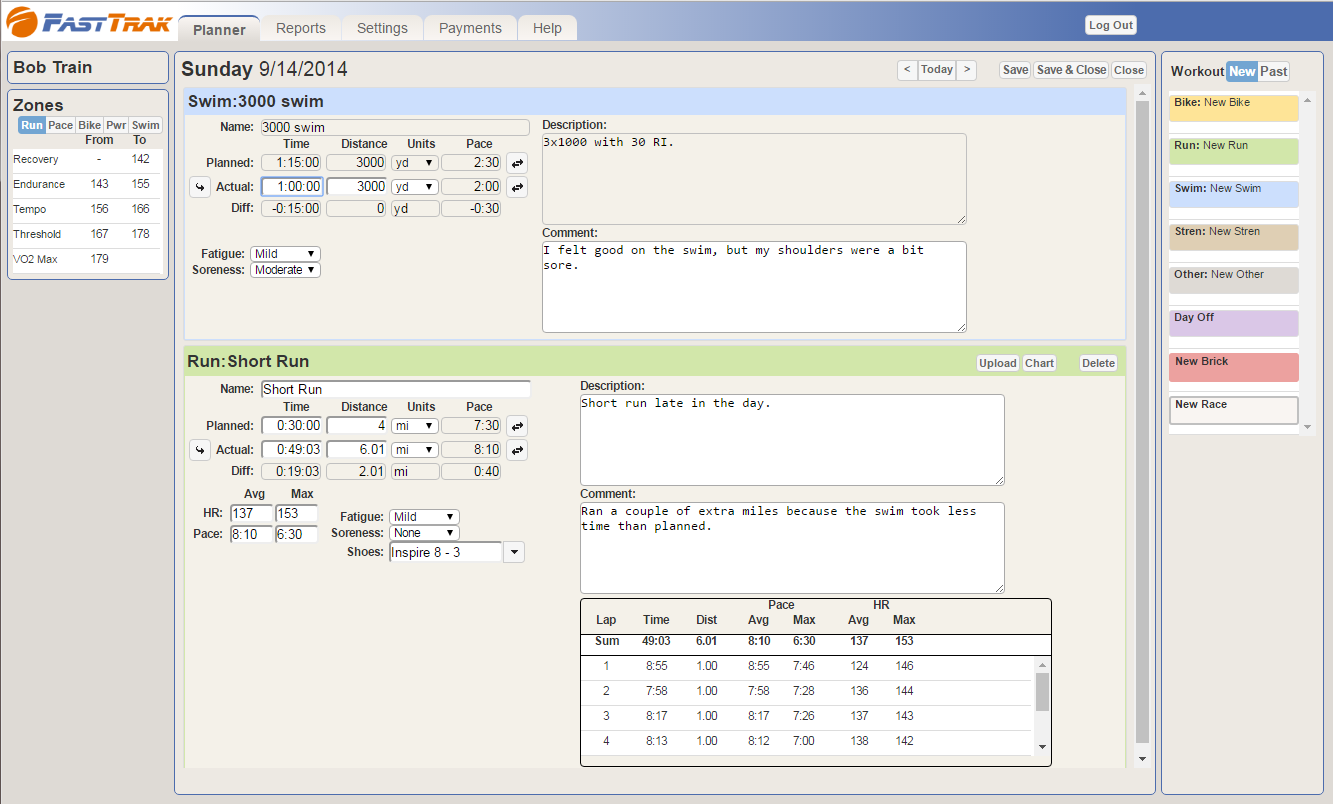Image resolution: width=1333 pixels, height=804 pixels.
Task: Click the swap icon beside run Planned pace
Action: [517, 426]
